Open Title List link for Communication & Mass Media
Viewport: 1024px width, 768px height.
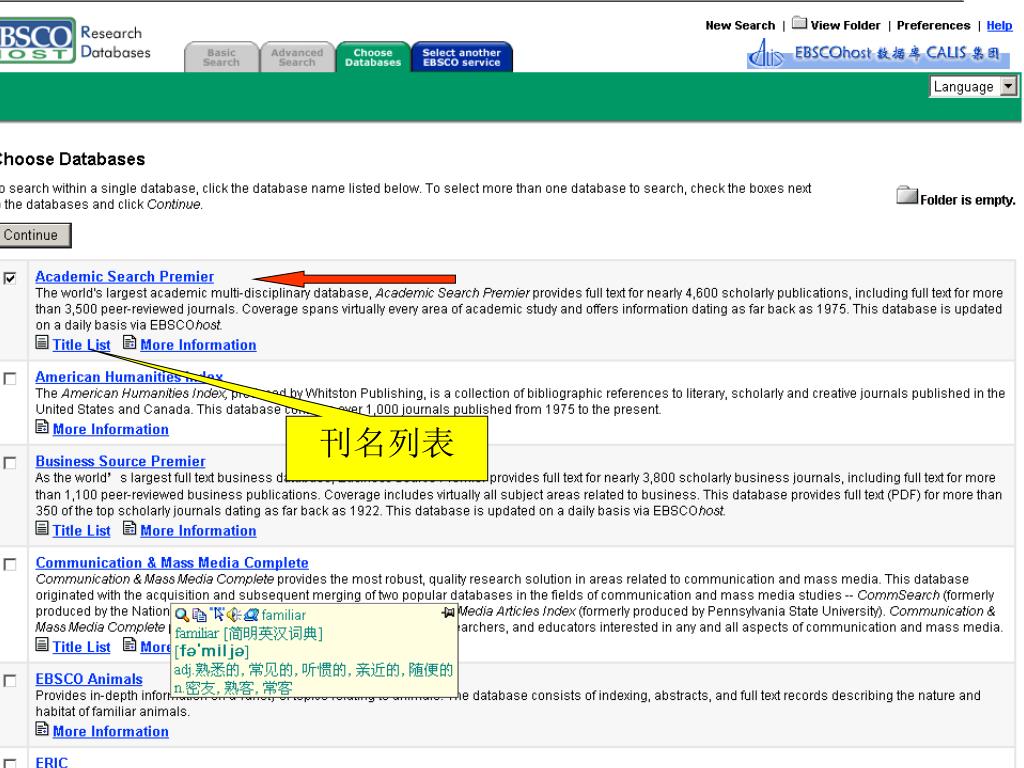coord(82,647)
